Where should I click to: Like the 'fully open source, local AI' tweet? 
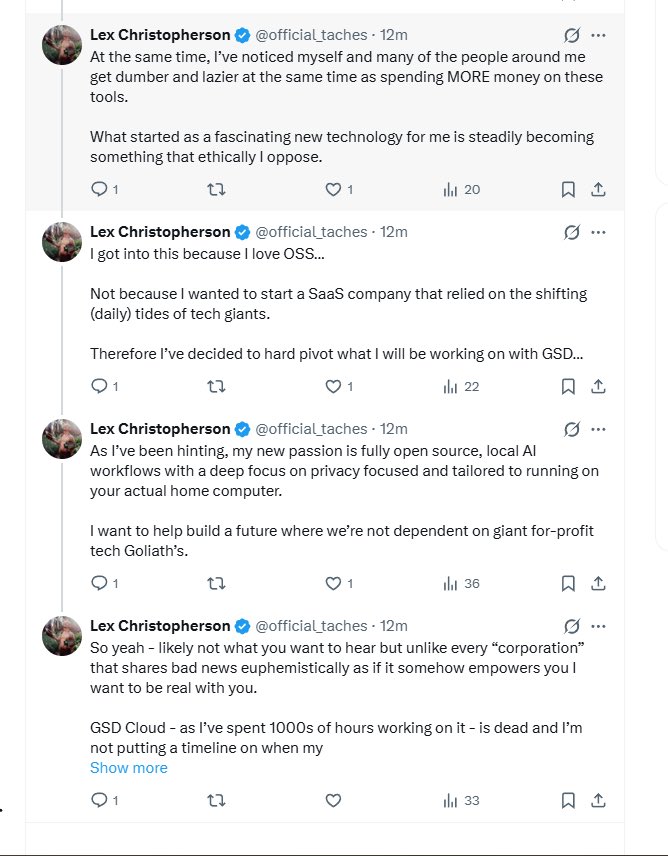click(x=339, y=584)
